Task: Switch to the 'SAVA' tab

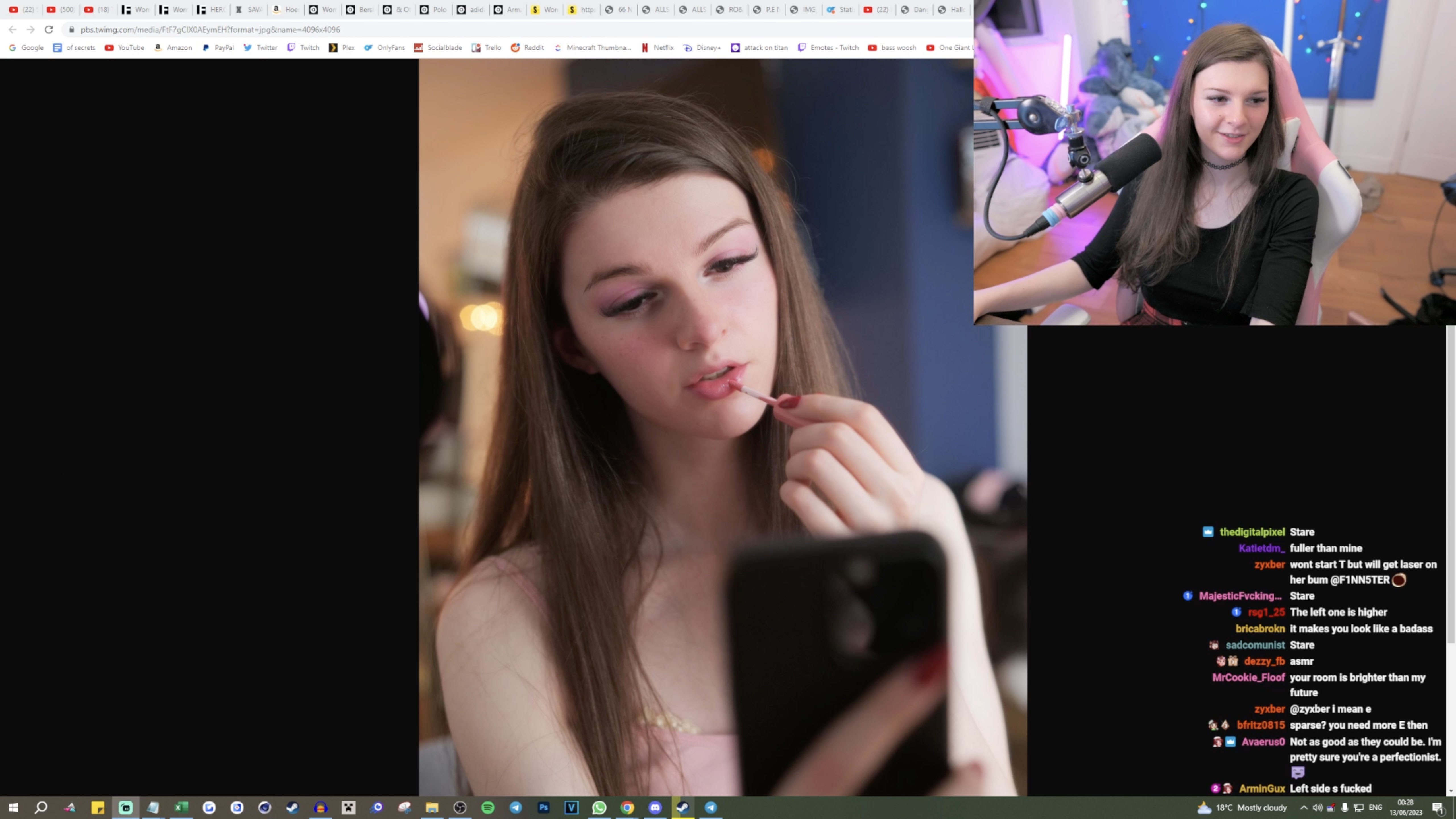Action: pos(248,9)
